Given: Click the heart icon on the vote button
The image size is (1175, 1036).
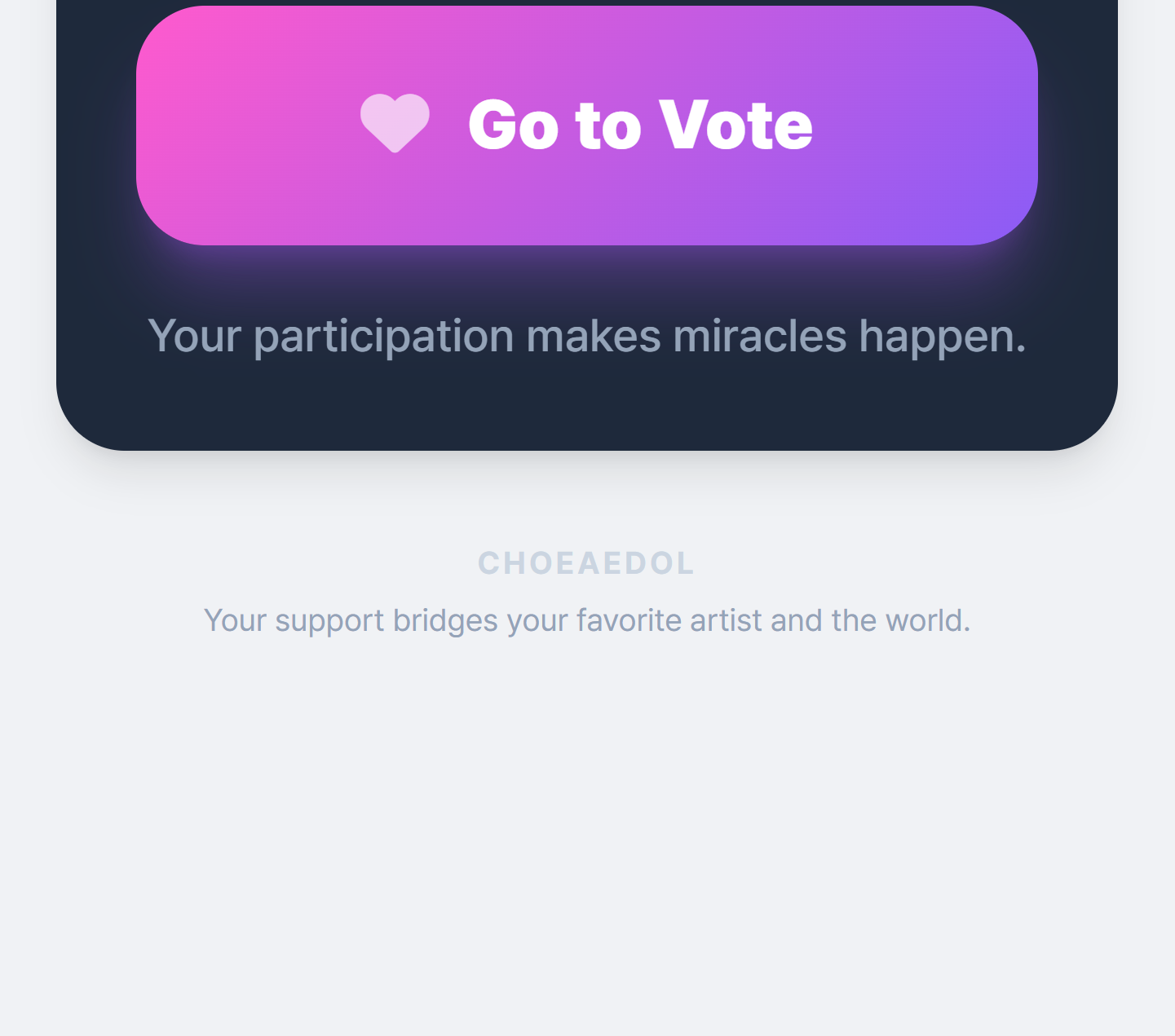Looking at the screenshot, I should 395,123.
